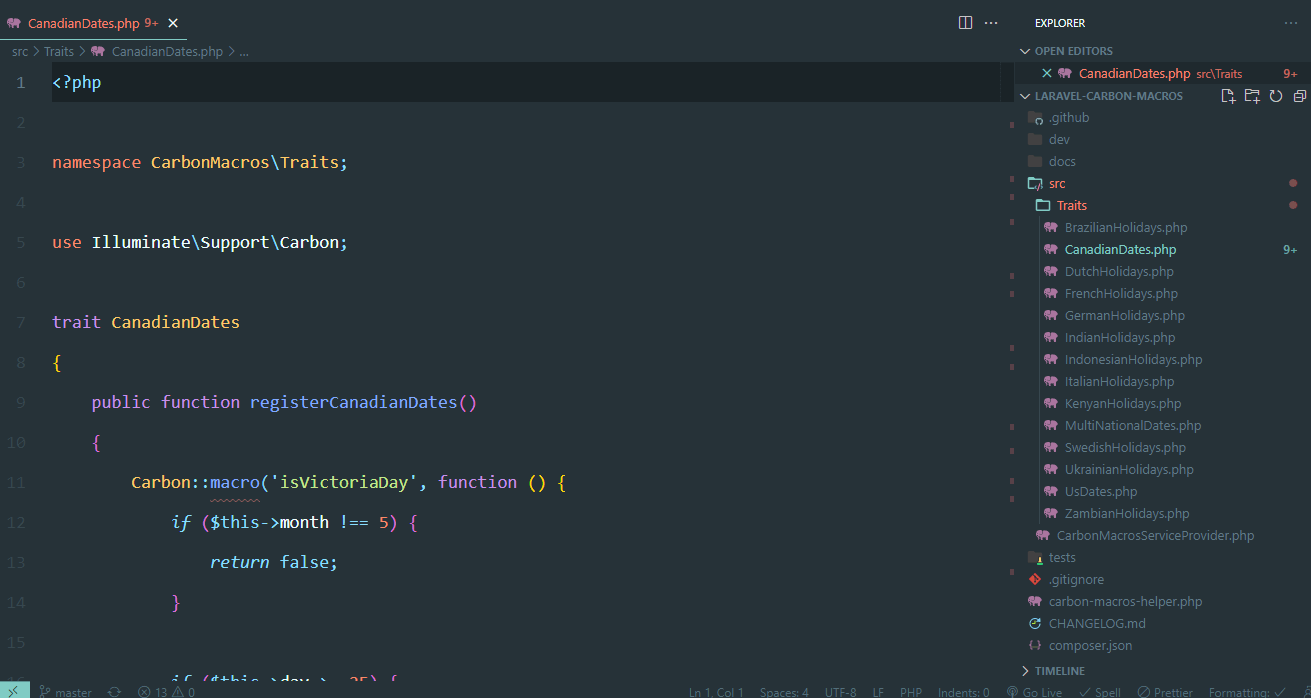Viewport: 1311px width, 698px height.
Task: Split the editor using the split icon
Action: coord(964,22)
